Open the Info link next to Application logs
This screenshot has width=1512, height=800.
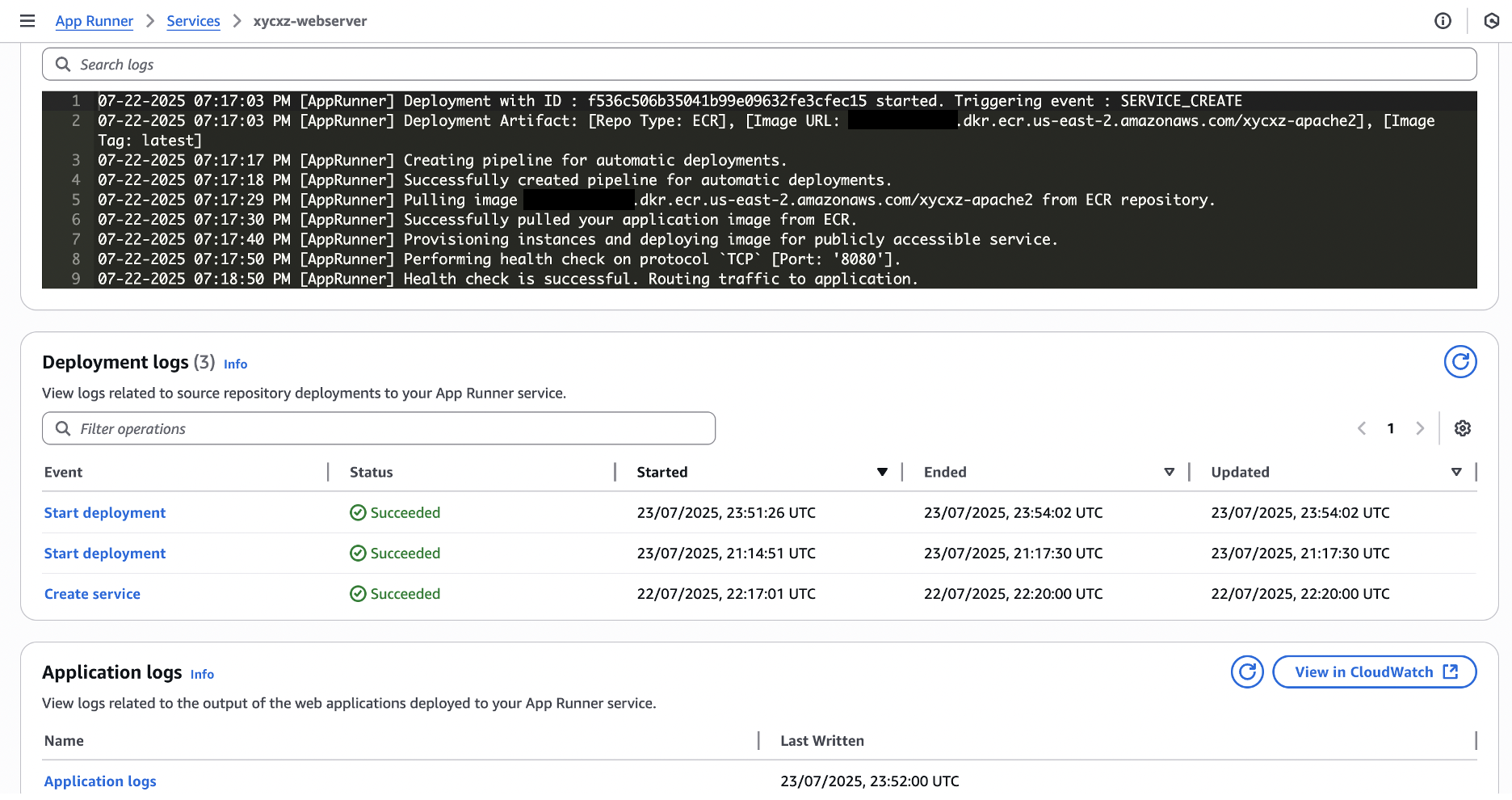202,674
